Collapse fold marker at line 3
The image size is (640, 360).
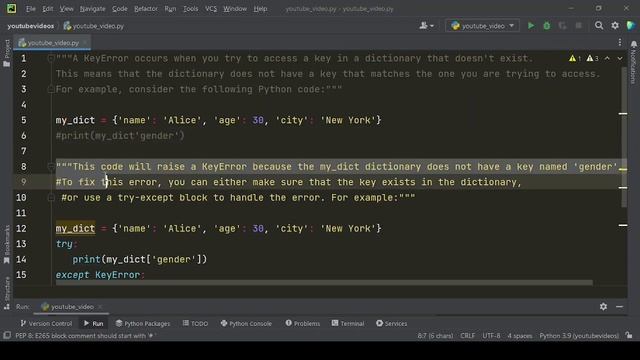tap(51, 89)
